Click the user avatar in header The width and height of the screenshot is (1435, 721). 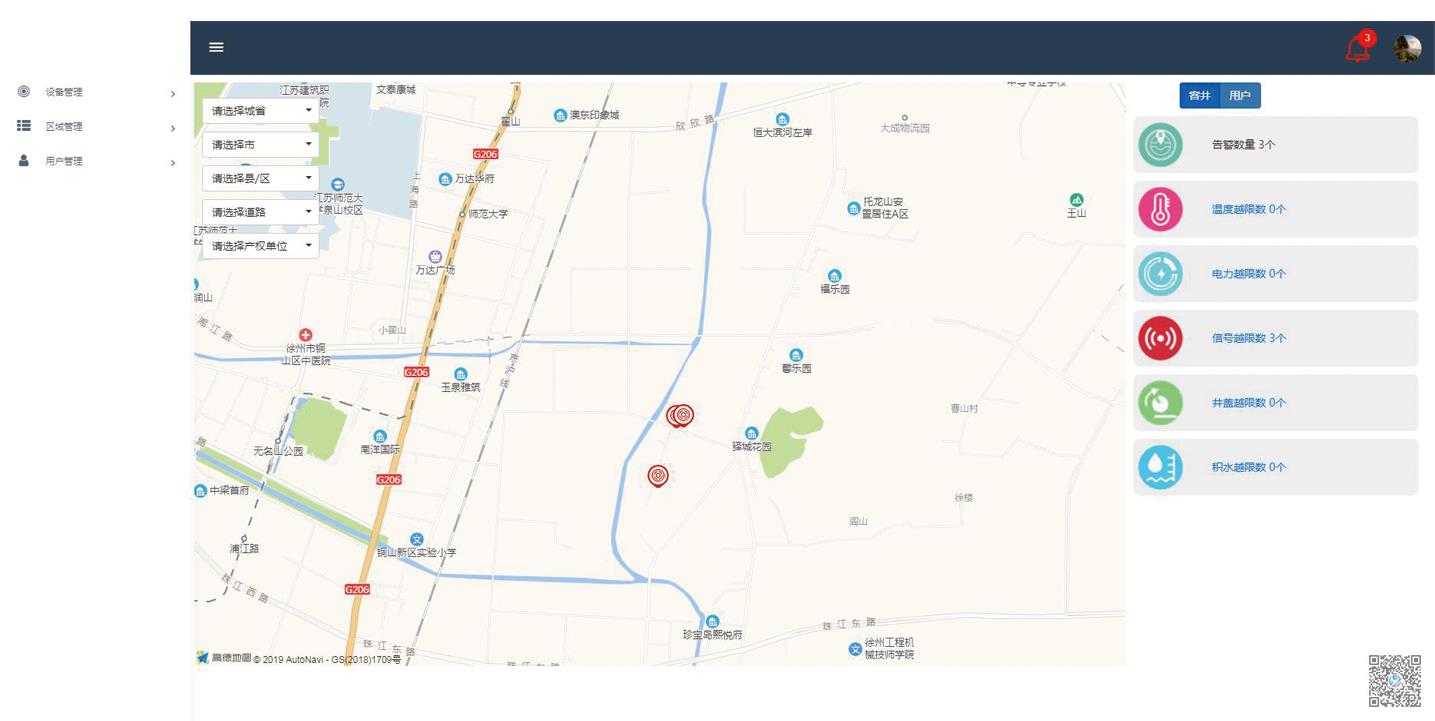(1407, 48)
